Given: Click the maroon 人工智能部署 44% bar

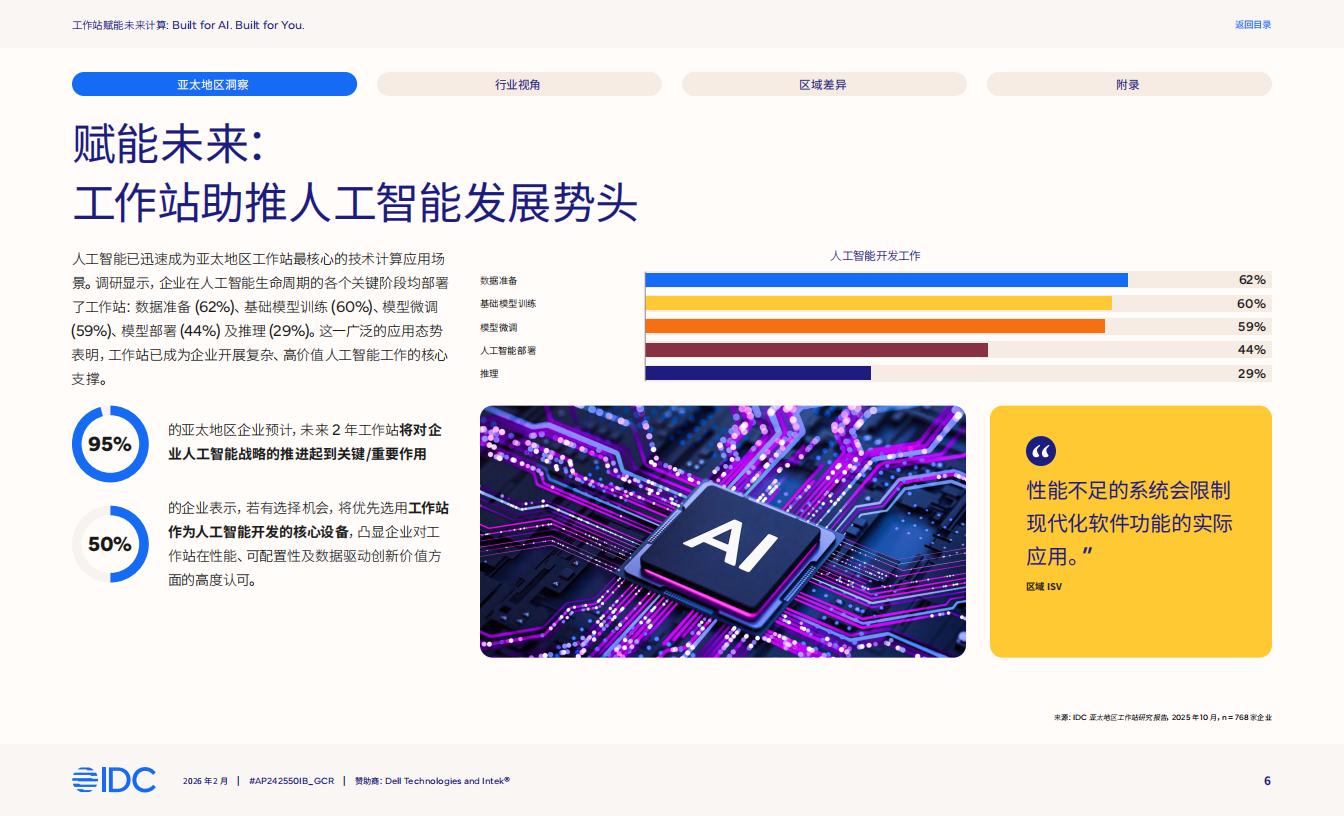Looking at the screenshot, I should click(x=816, y=350).
